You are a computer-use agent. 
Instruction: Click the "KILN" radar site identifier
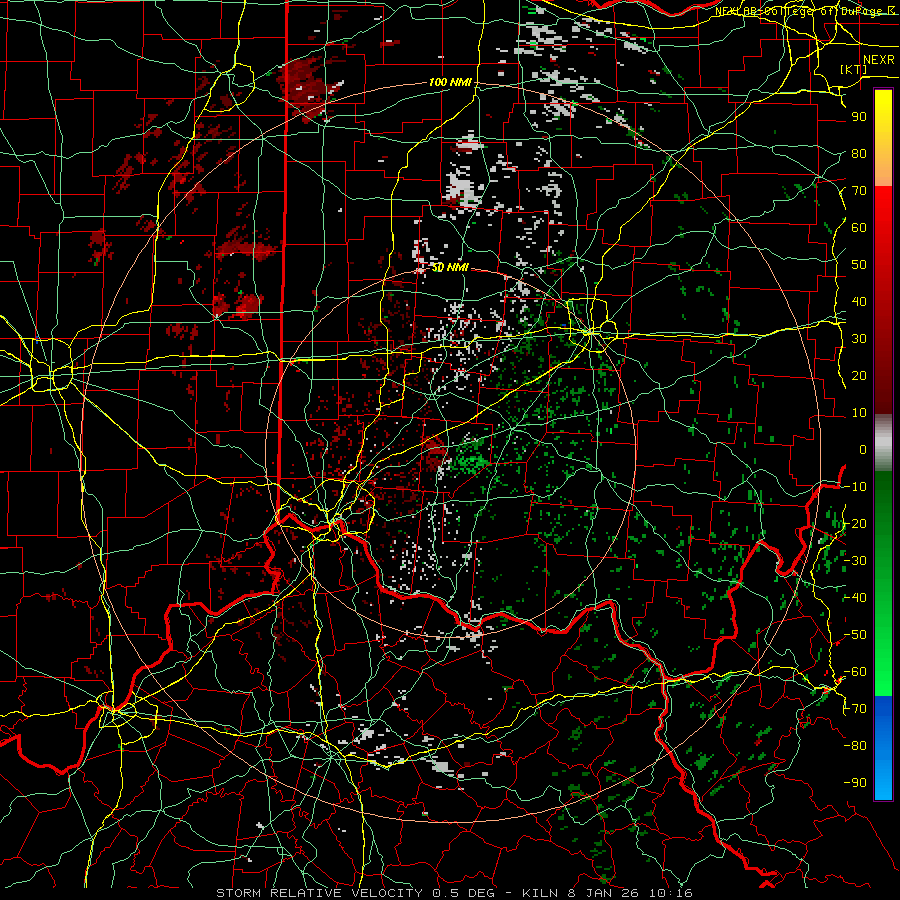pyautogui.click(x=540, y=893)
